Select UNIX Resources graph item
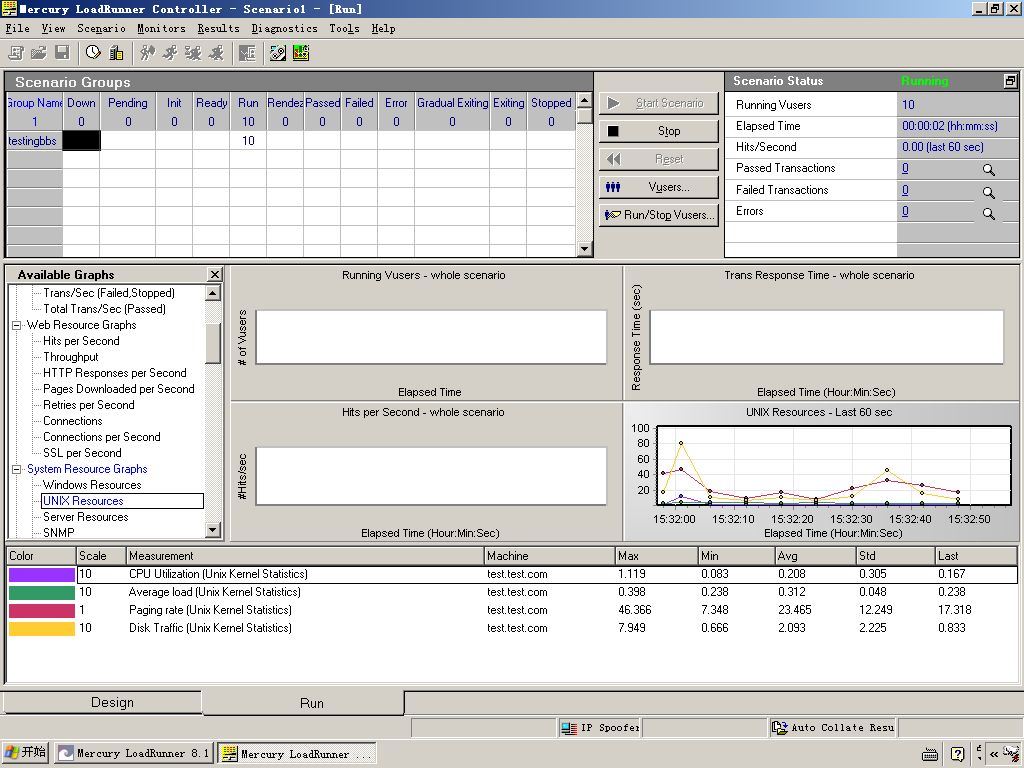1024x768 pixels. pyautogui.click(x=122, y=501)
